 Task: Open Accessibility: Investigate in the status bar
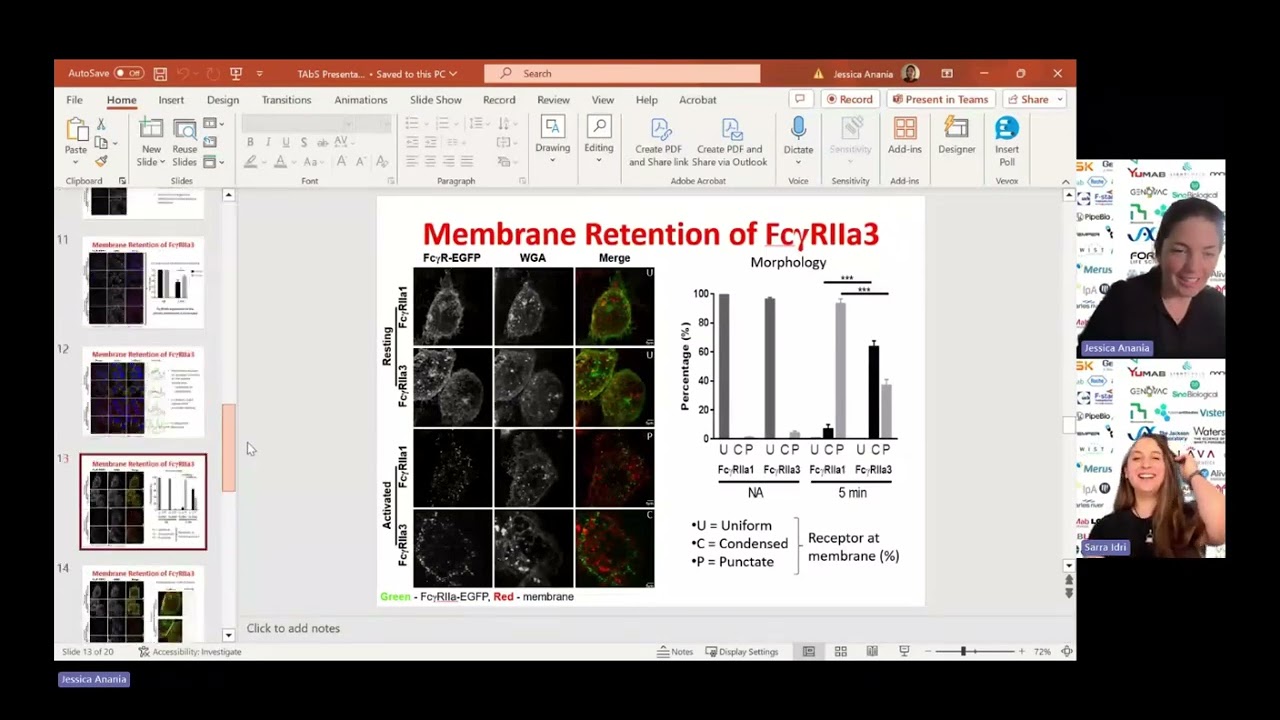190,652
